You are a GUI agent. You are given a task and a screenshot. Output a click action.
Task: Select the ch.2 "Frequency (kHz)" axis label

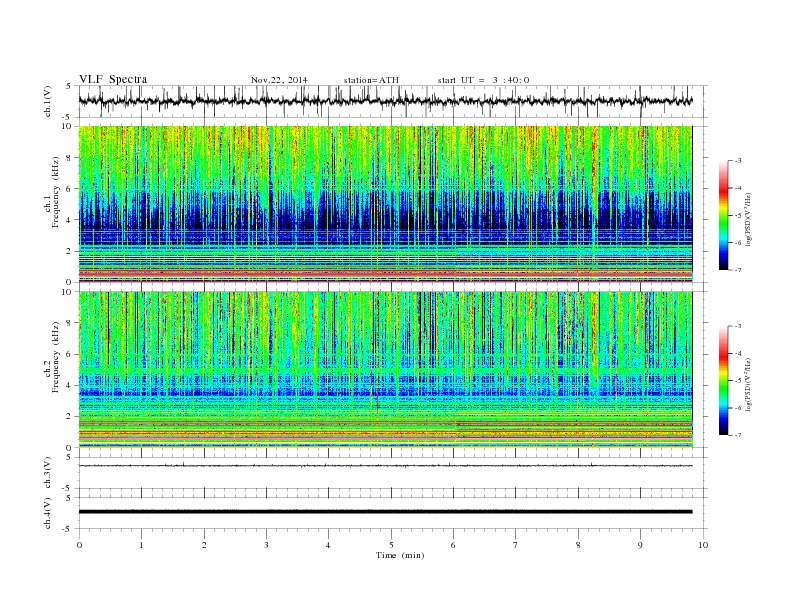click(x=56, y=358)
